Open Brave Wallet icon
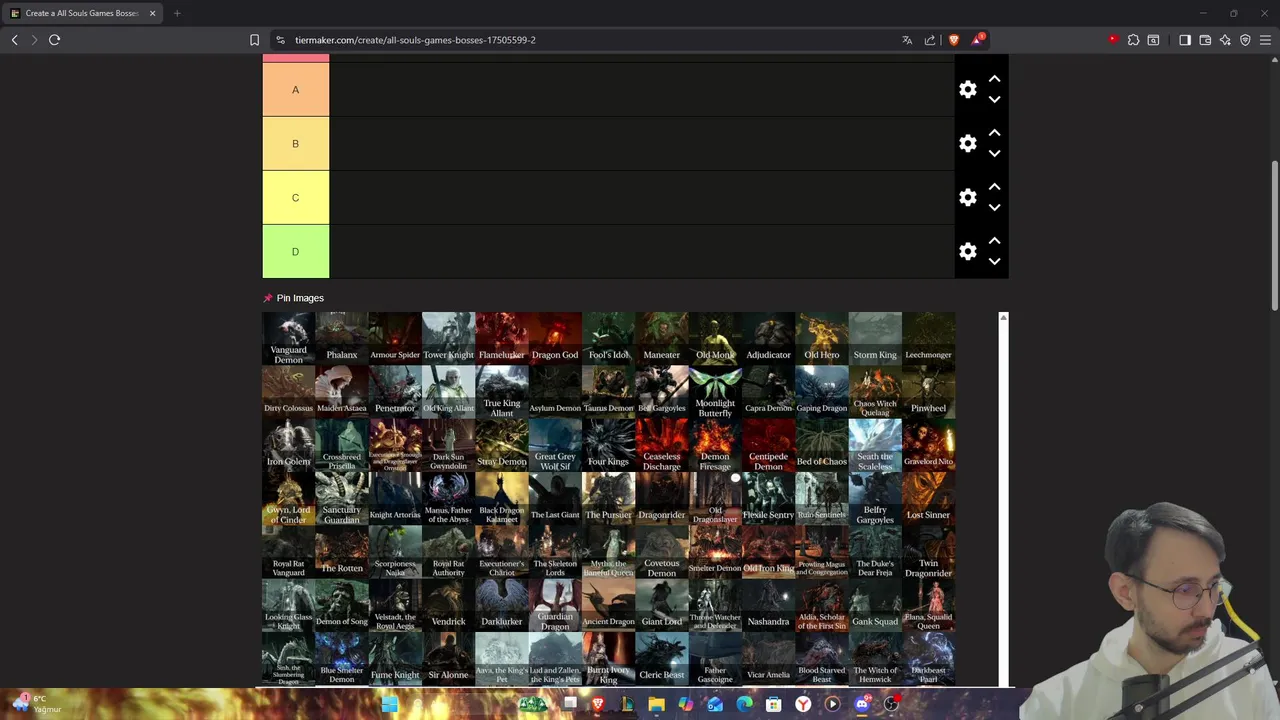 [1205, 40]
